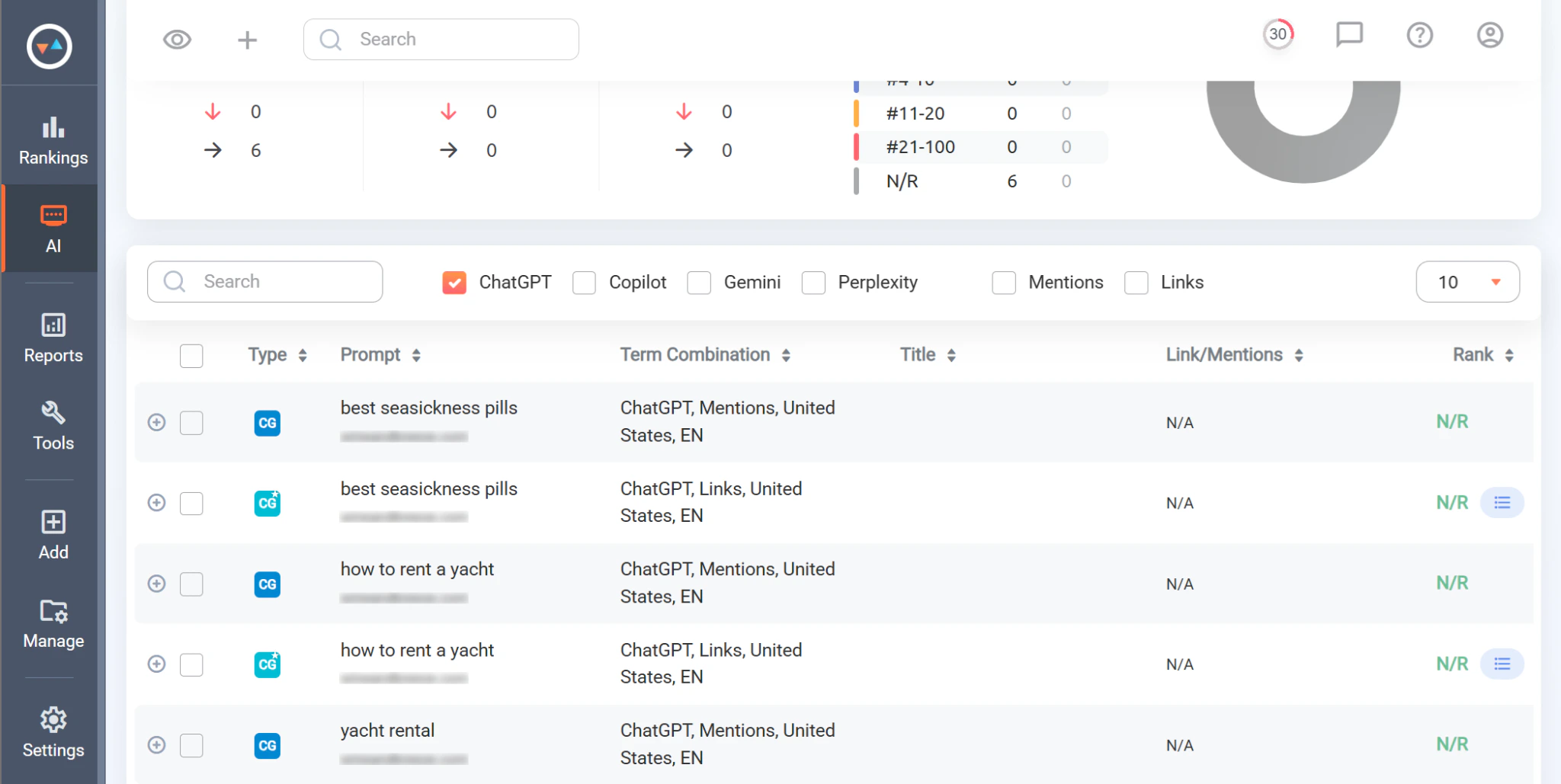Image resolution: width=1561 pixels, height=784 pixels.
Task: Open the chat messages icon
Action: [x=1348, y=34]
